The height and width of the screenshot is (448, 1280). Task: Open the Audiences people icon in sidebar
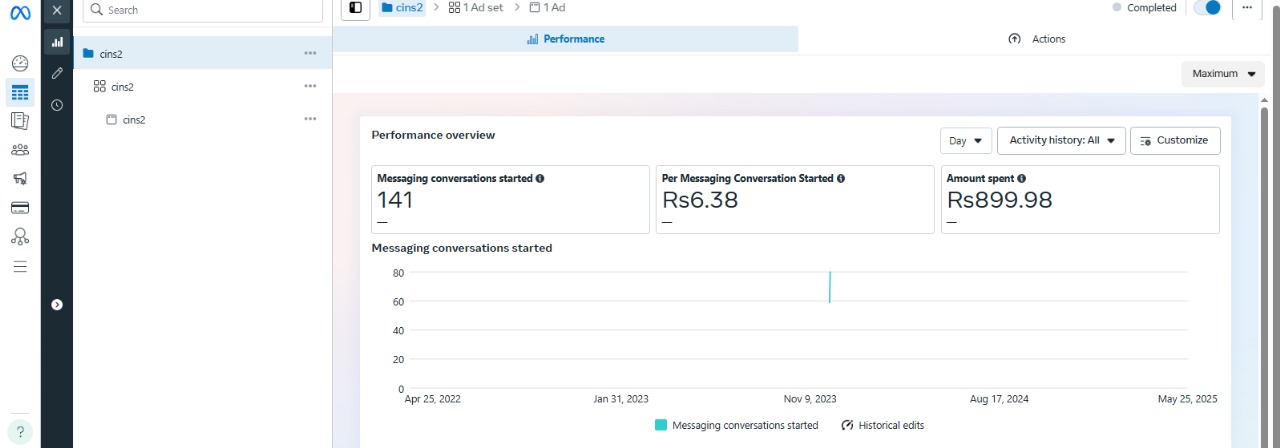20,150
